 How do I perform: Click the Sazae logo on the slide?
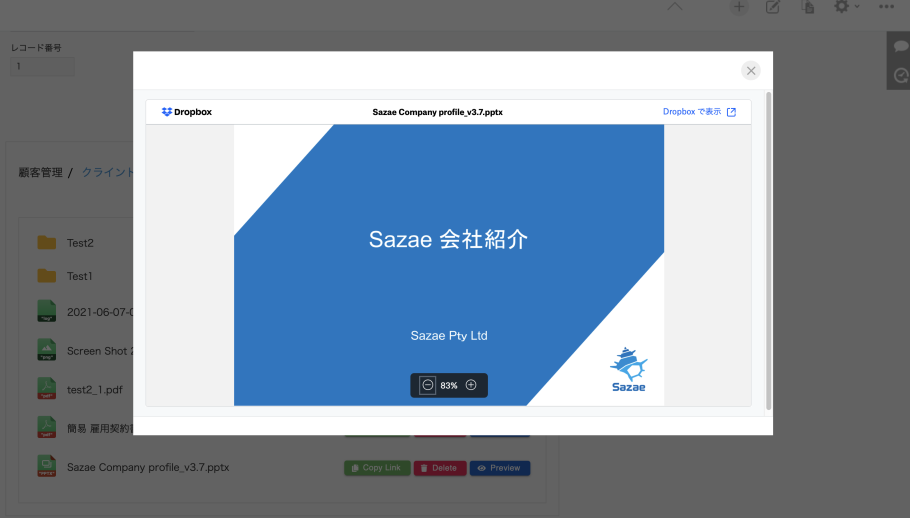tap(629, 370)
